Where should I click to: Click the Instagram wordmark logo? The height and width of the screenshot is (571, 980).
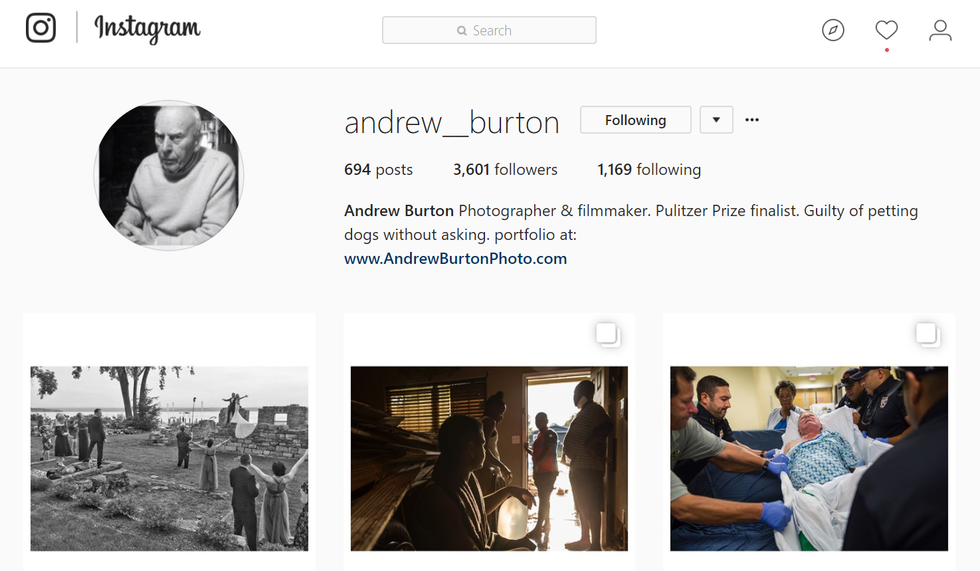tap(148, 29)
